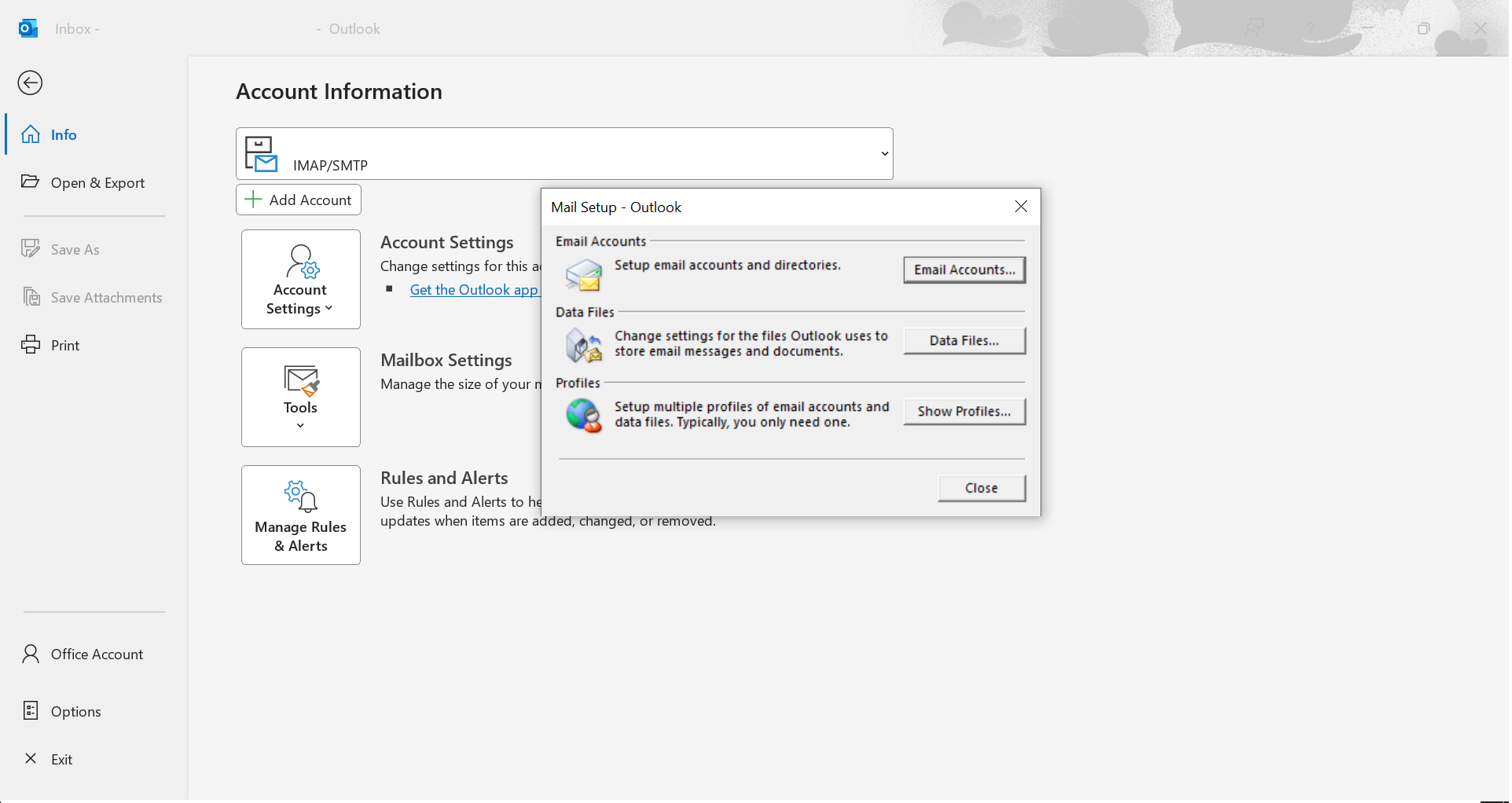The image size is (1512, 803).
Task: Click the green plus on Add Account
Action: coord(253,200)
